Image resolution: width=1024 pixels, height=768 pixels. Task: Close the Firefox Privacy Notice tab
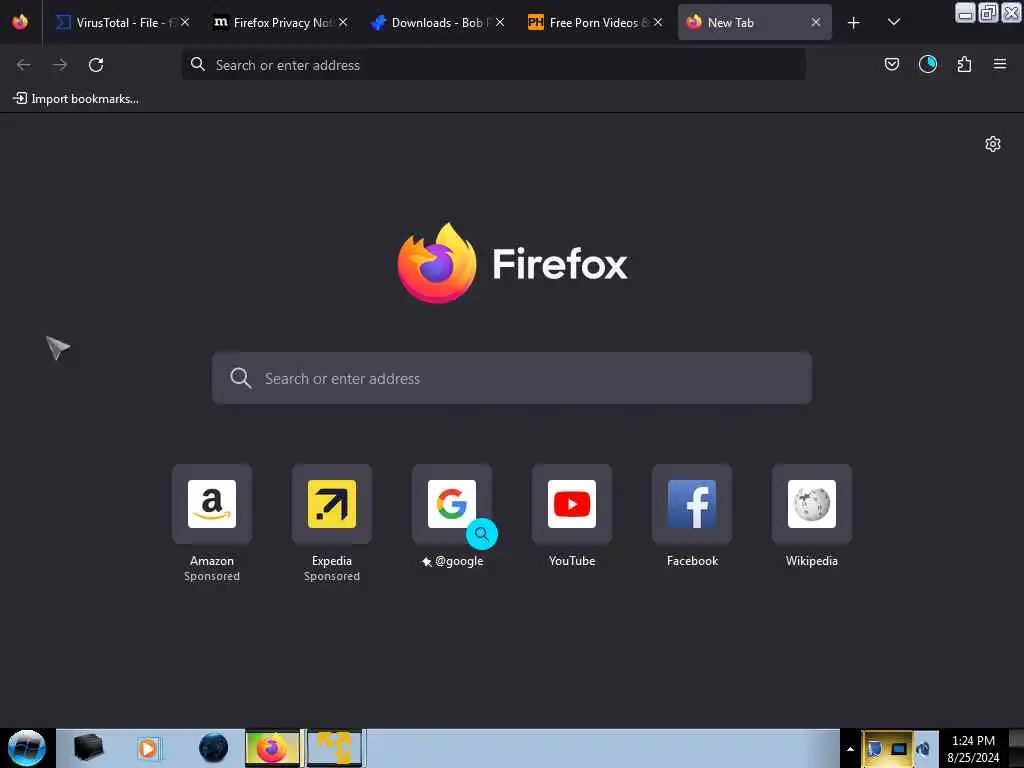click(x=343, y=22)
